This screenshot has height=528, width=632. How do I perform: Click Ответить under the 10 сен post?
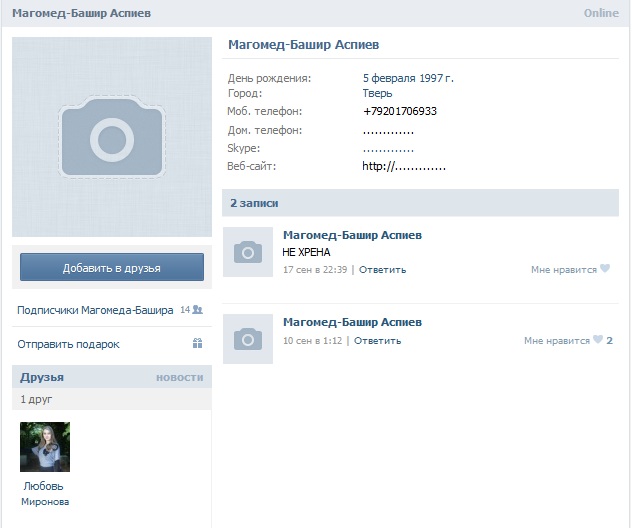pyautogui.click(x=377, y=341)
